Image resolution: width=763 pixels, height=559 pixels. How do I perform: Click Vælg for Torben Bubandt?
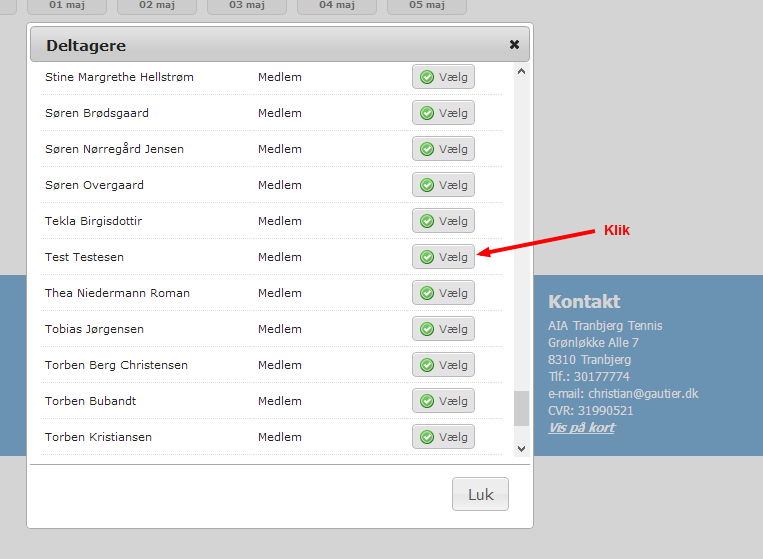pyautogui.click(x=443, y=401)
